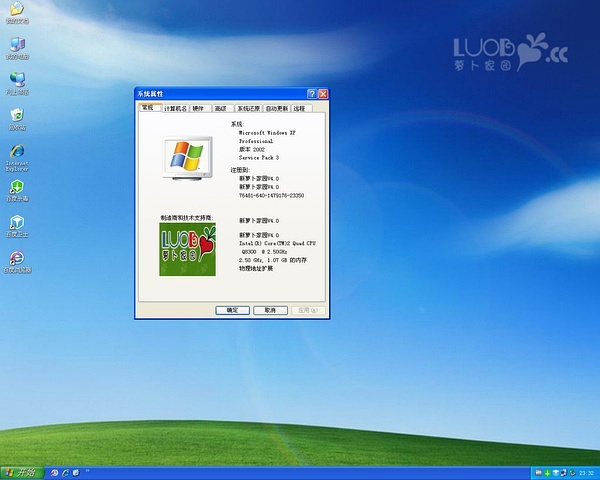Launch the Baidu browser desktop shortcut
This screenshot has height=480, width=600.
coord(17,259)
